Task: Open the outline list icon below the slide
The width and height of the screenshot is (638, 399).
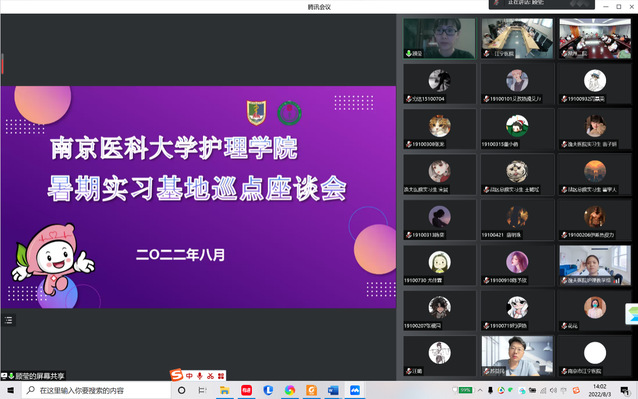Action: click(x=9, y=321)
